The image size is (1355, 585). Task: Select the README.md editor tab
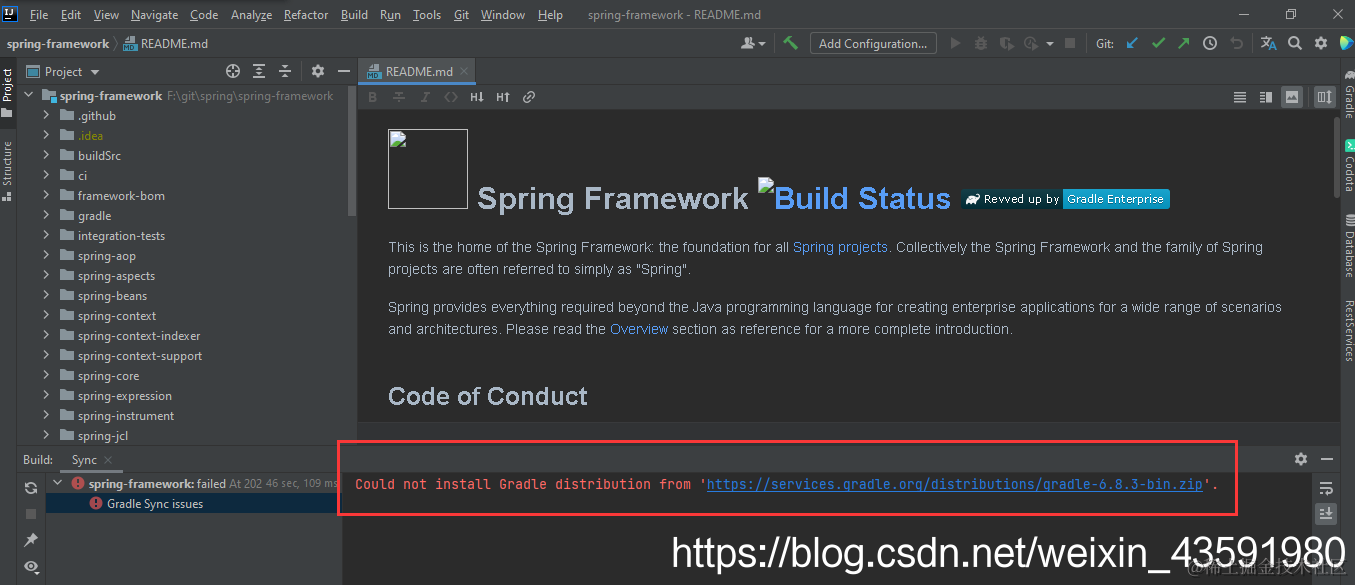(x=418, y=72)
